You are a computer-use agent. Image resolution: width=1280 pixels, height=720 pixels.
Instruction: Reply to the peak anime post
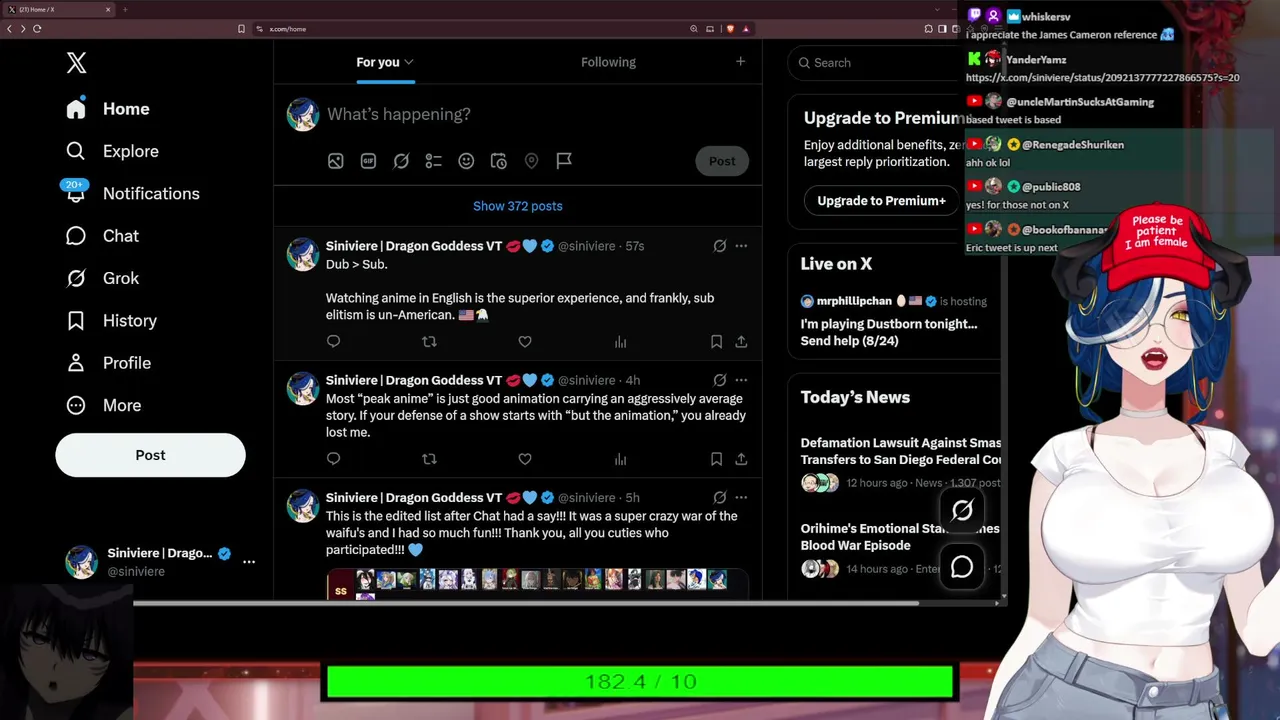pyautogui.click(x=333, y=459)
